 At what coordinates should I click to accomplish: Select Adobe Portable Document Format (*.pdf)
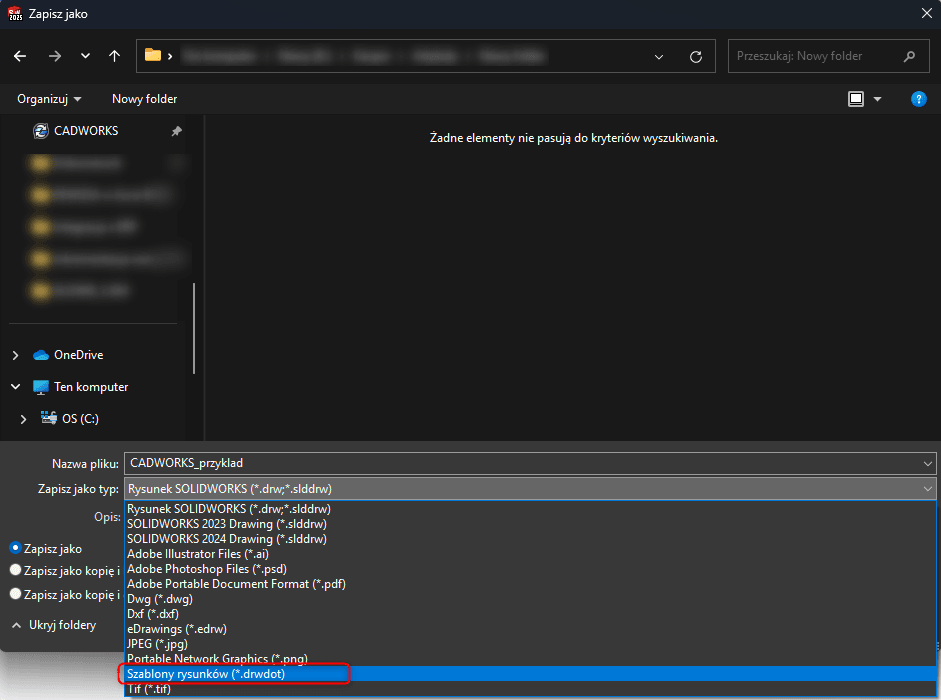[530, 584]
